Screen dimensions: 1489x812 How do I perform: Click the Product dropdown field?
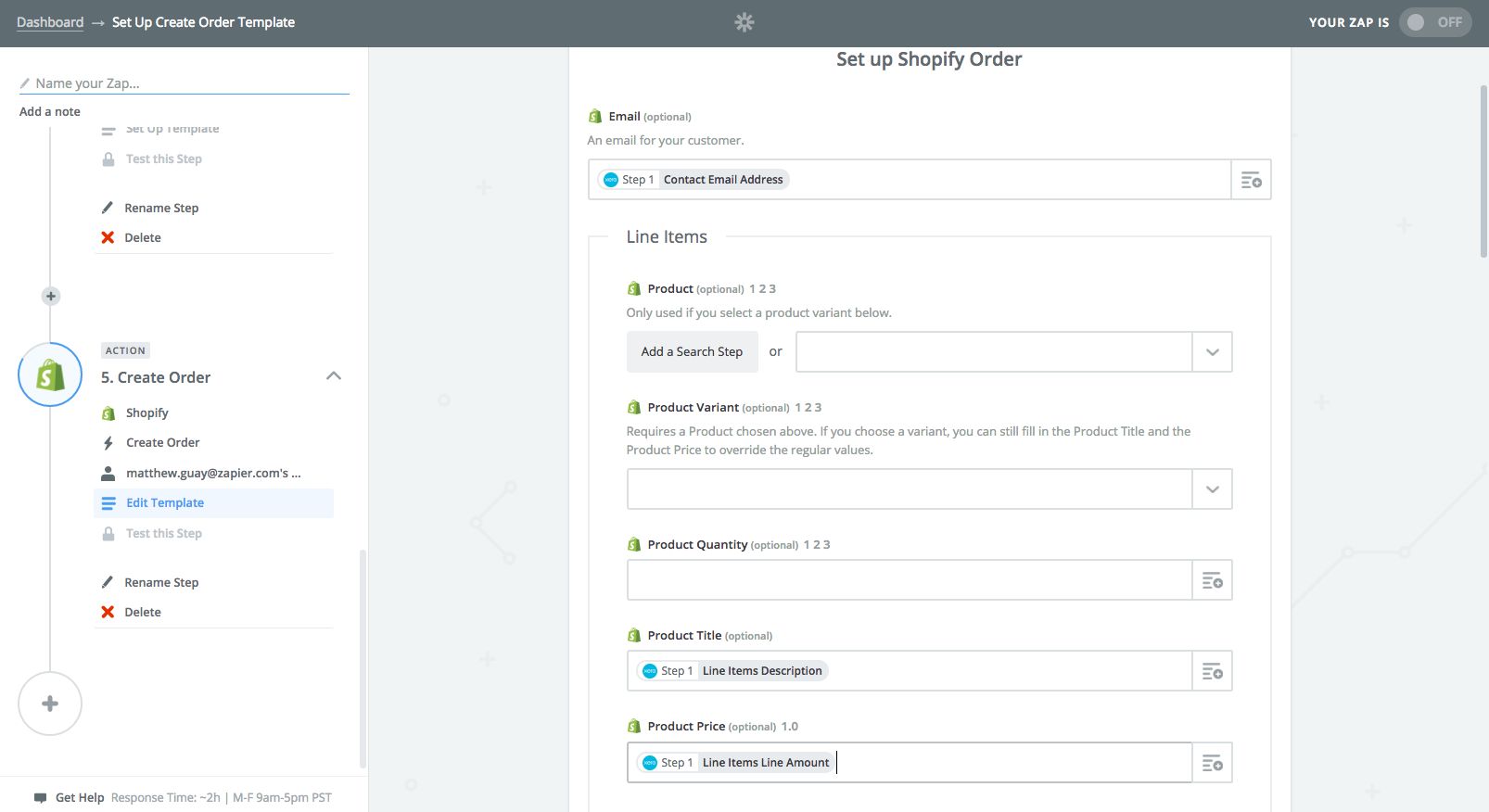point(994,352)
